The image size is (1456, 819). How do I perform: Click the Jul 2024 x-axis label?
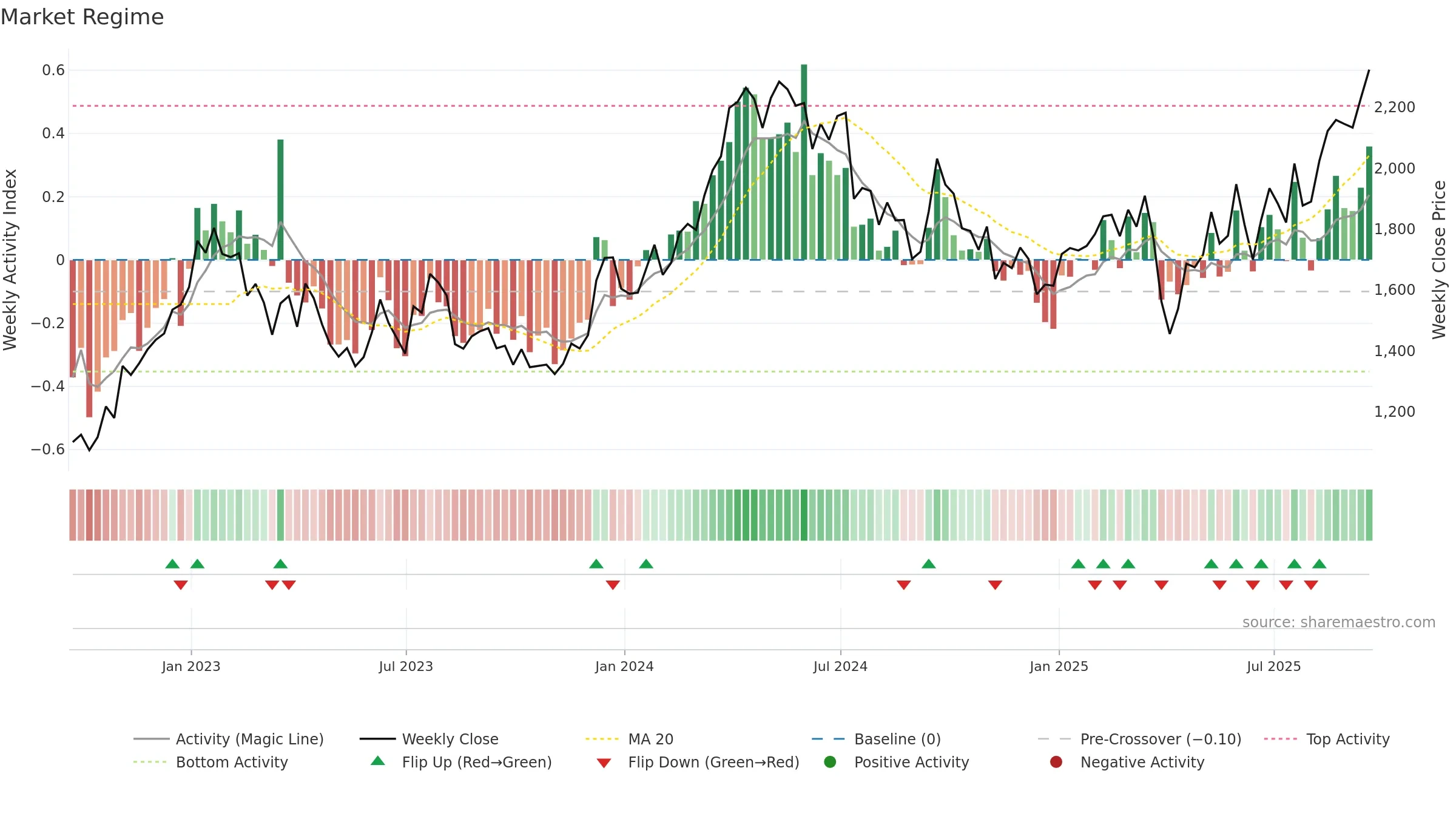pos(840,666)
